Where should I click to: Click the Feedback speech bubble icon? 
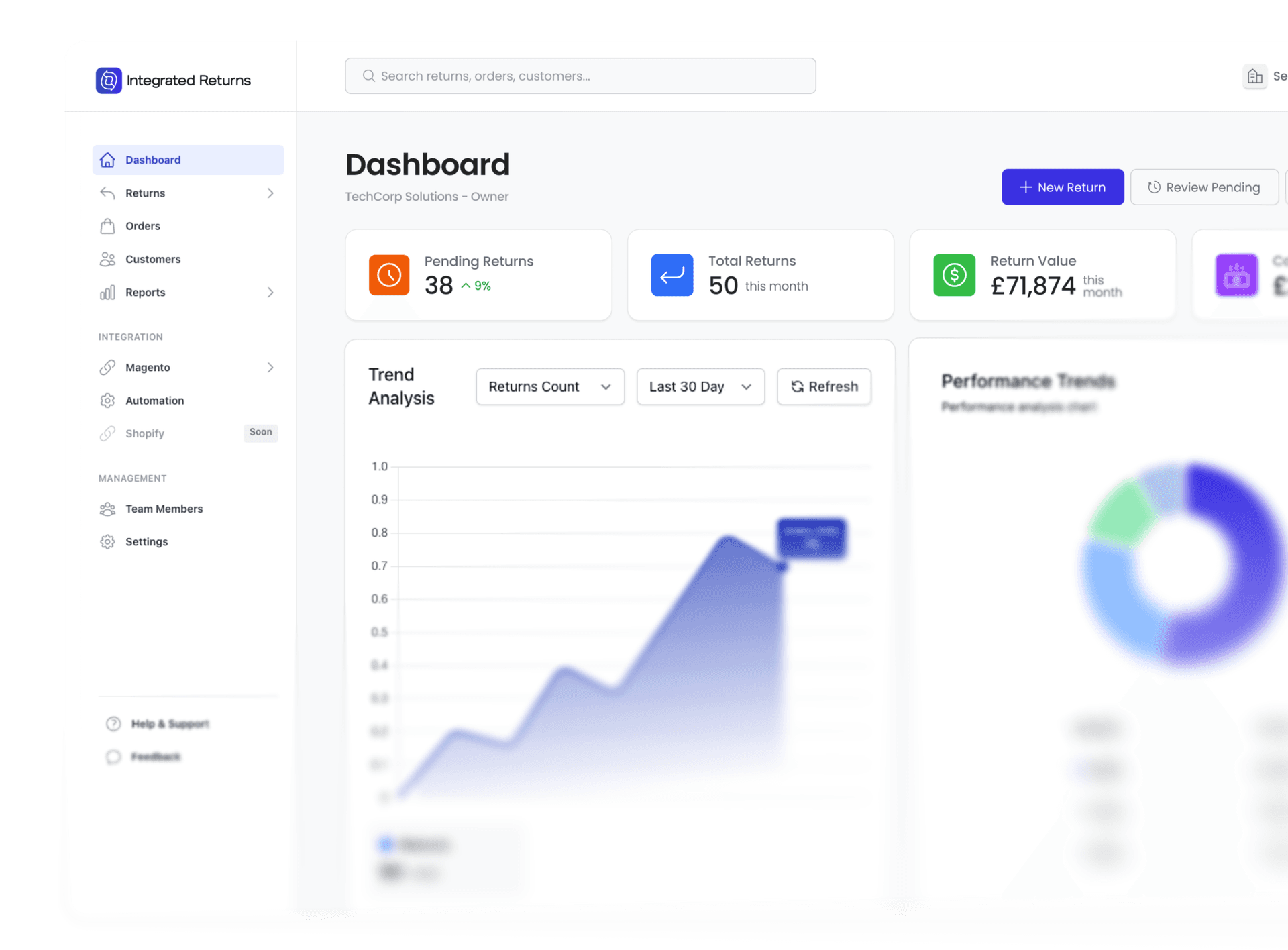[113, 757]
